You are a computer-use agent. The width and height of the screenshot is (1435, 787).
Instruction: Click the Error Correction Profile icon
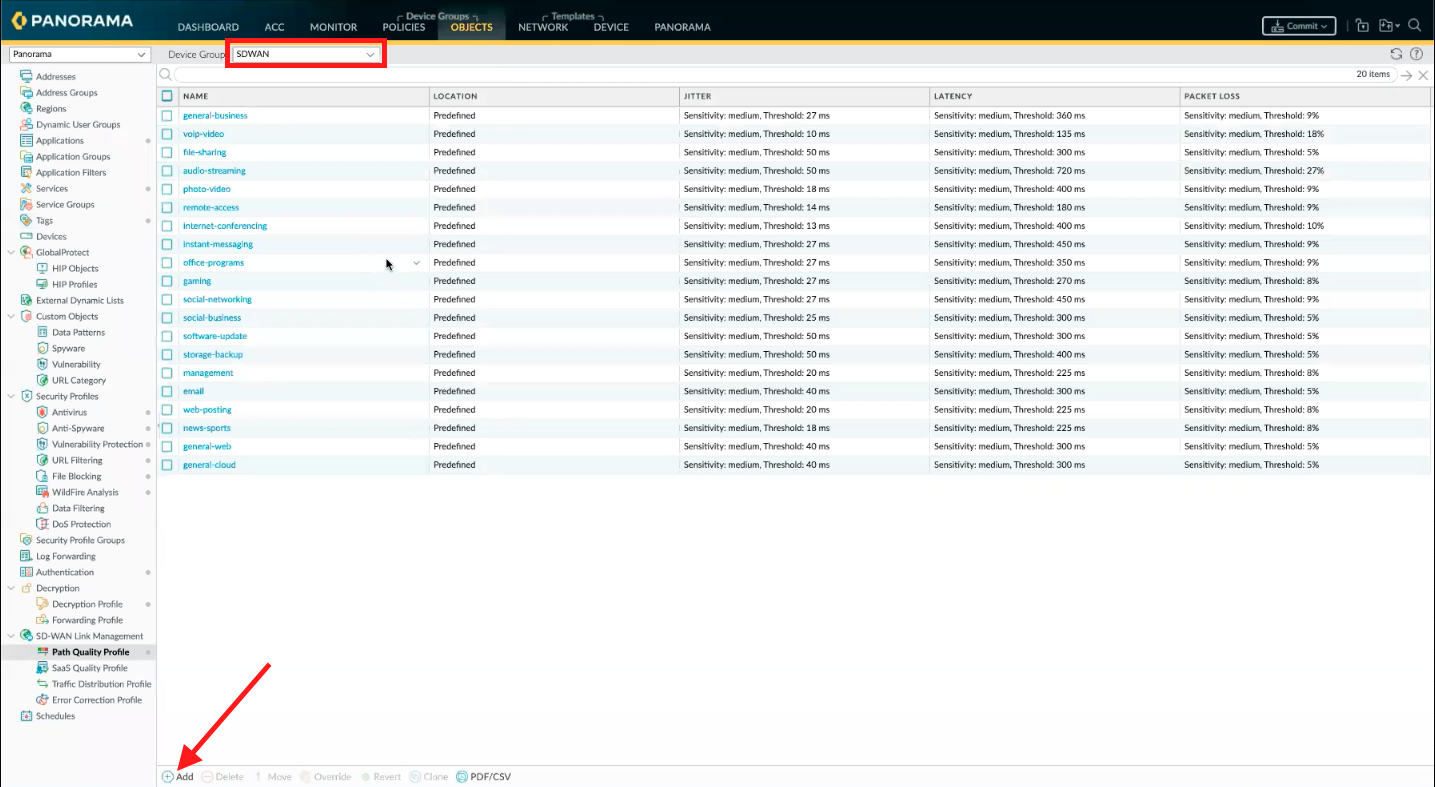[x=43, y=700]
